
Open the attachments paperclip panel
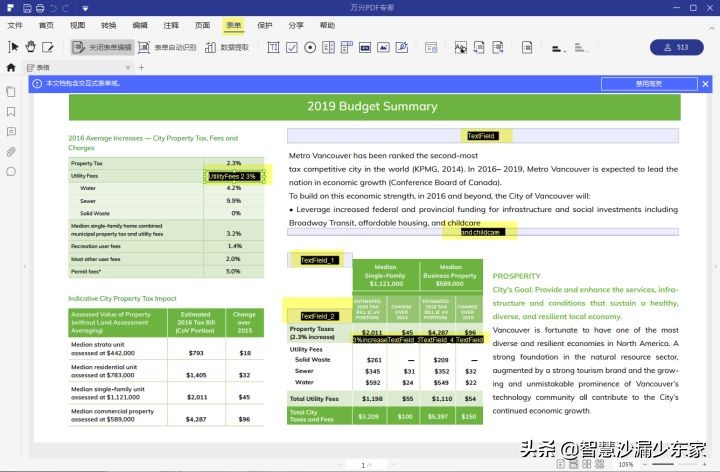11,152
